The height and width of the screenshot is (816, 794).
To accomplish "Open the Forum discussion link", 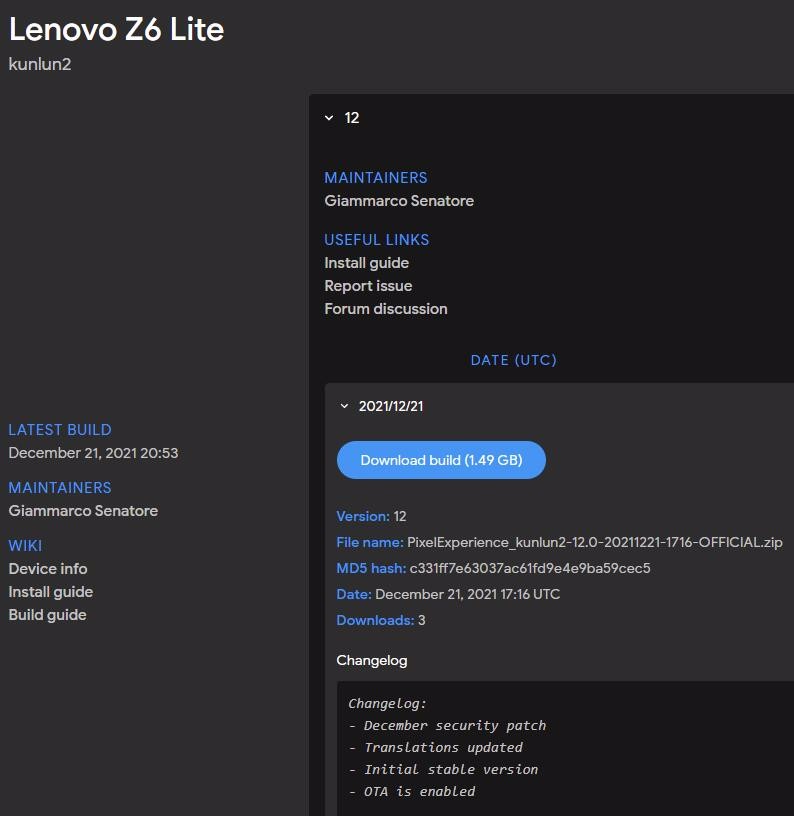I will (386, 309).
